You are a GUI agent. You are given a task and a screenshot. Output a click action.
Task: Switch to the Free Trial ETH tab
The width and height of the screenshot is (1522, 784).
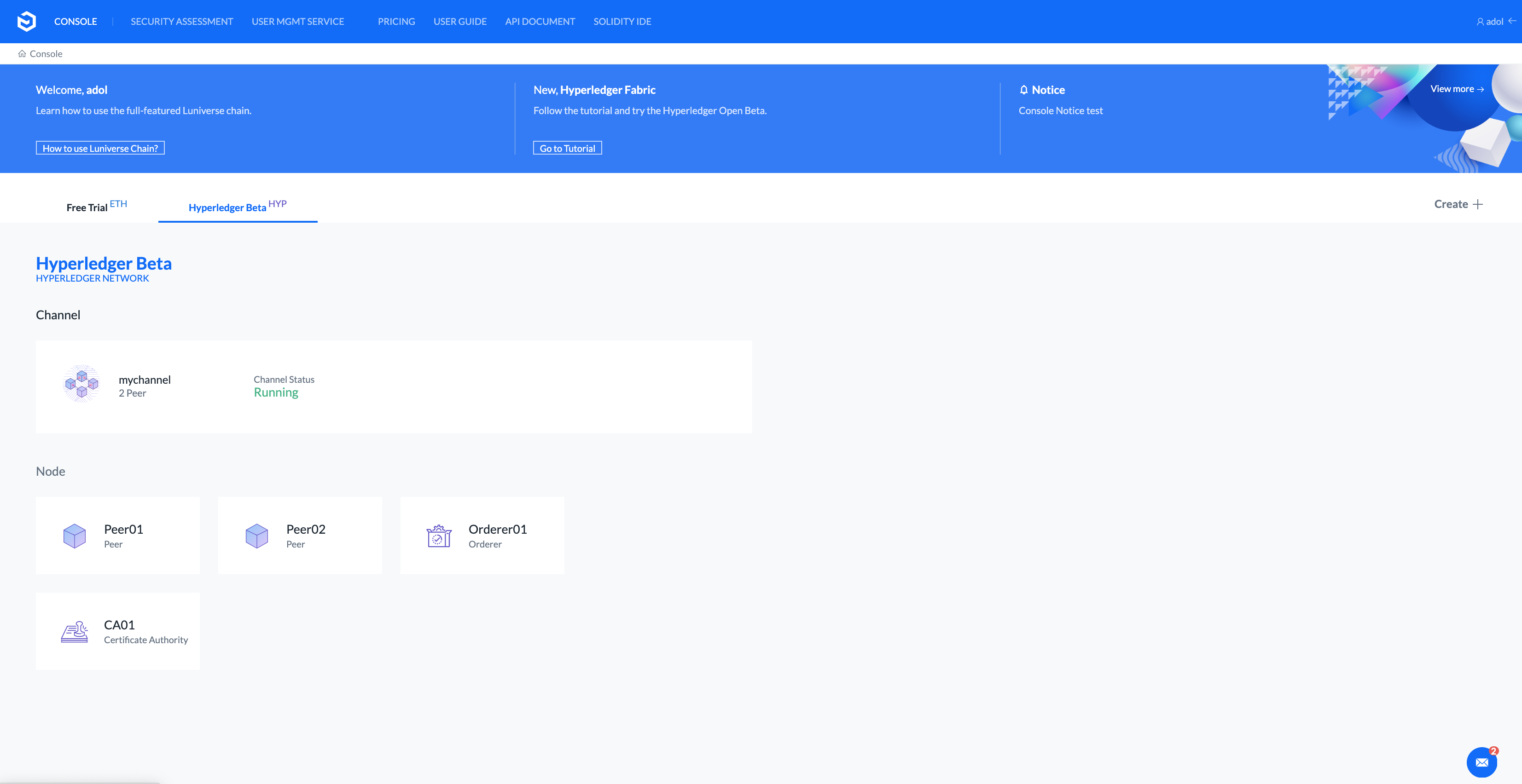pyautogui.click(x=96, y=207)
